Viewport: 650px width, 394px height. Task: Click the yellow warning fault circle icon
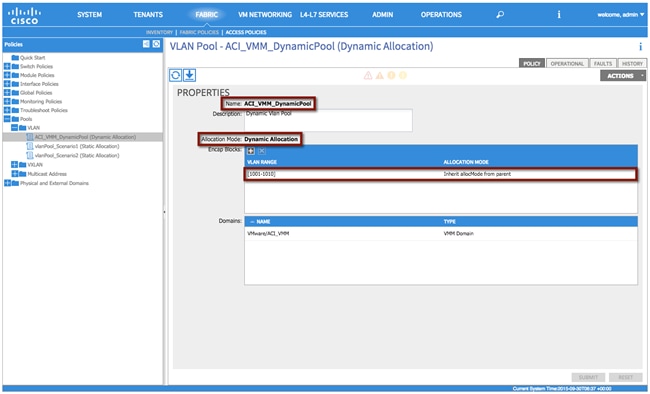[x=403, y=75]
